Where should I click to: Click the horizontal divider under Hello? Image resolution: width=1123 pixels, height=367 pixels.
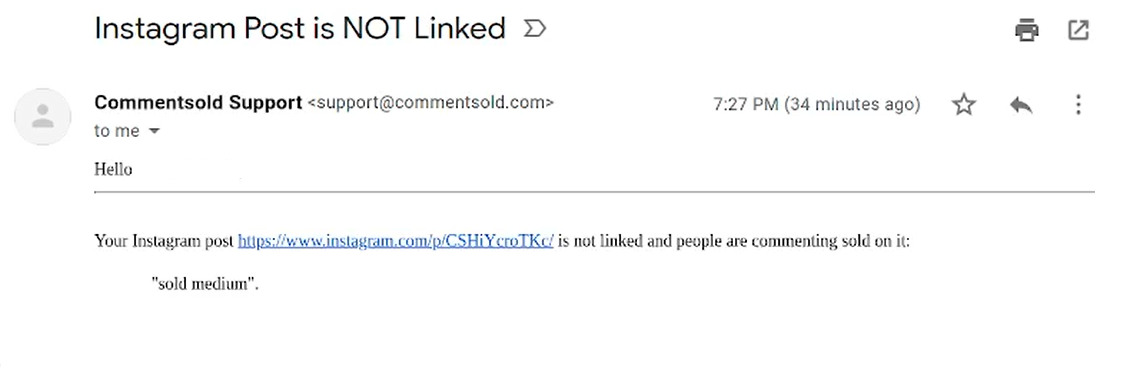[594, 192]
